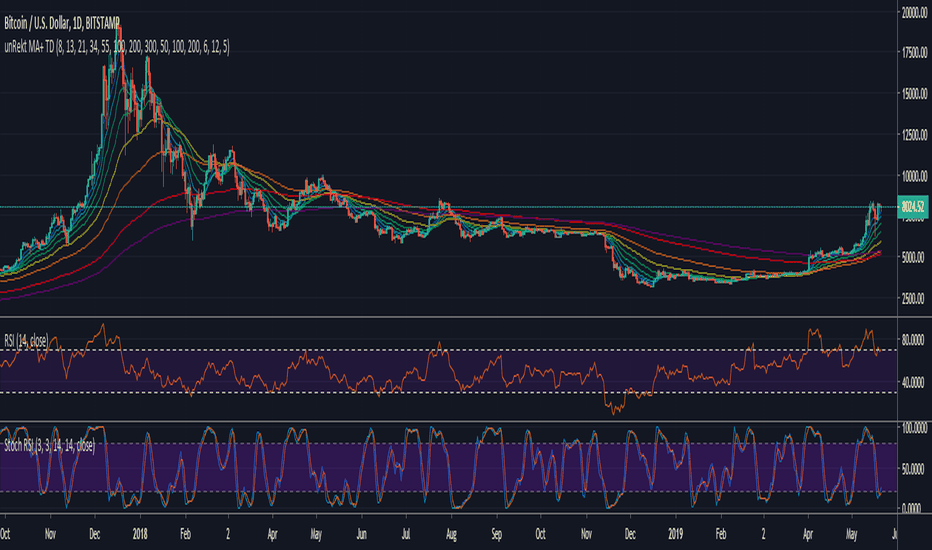Click the 17500.00 price axis label
The height and width of the screenshot is (550, 932).
(914, 53)
